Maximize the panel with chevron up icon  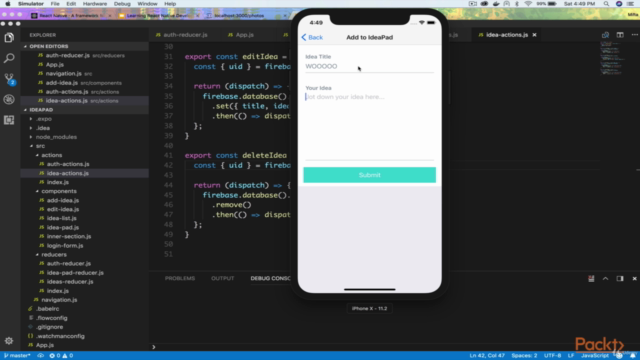pos(605,278)
